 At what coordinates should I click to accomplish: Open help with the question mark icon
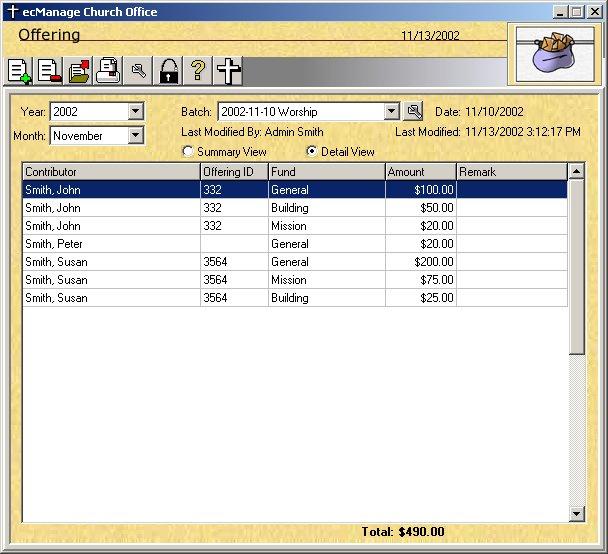point(198,71)
